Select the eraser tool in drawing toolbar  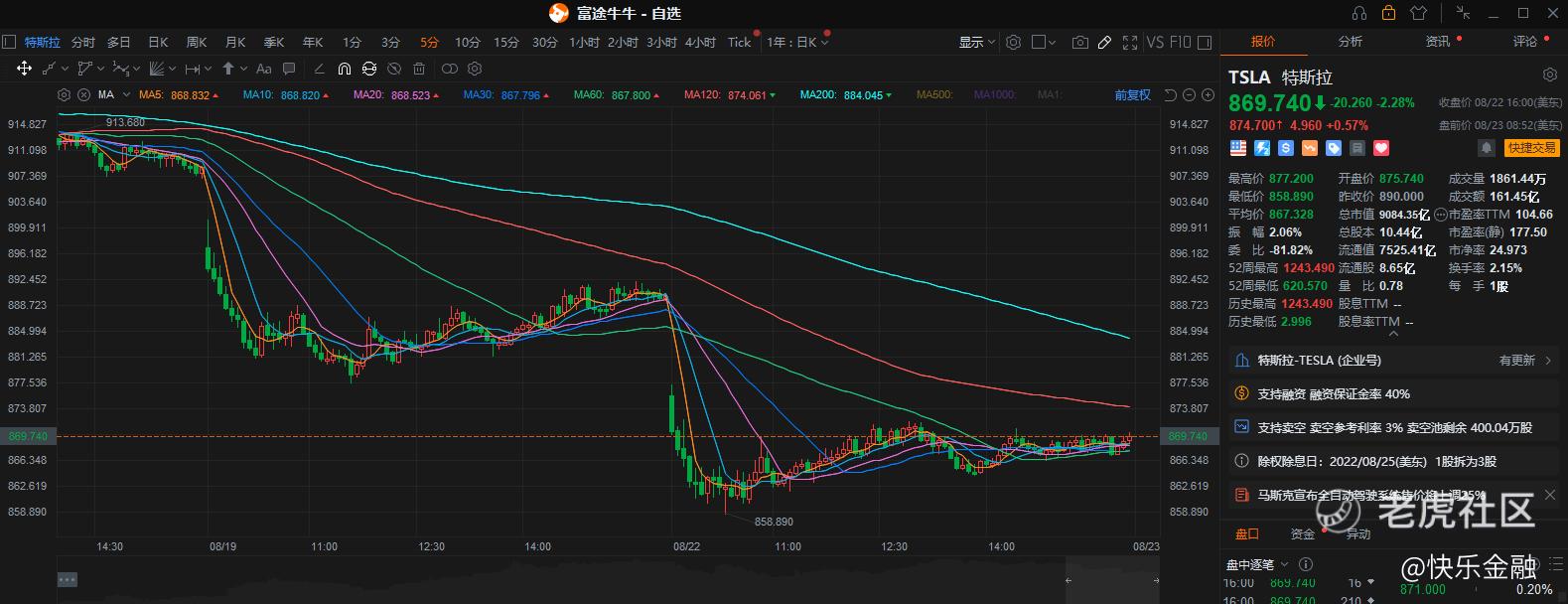(319, 69)
